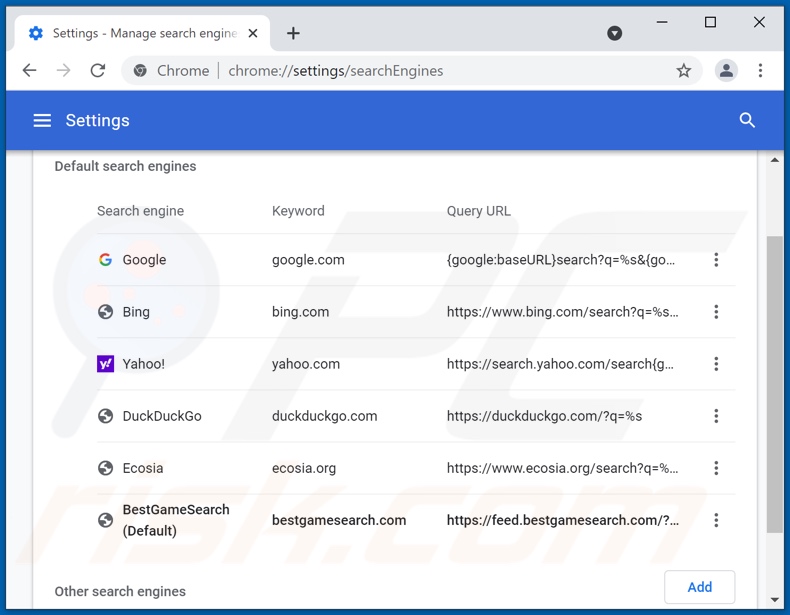Click the search.yahoo.com query URL
Image resolution: width=790 pixels, height=615 pixels.
[560, 364]
